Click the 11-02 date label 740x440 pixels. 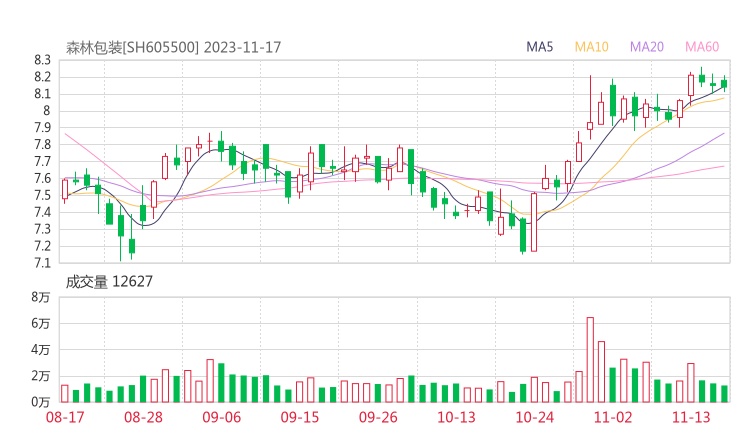point(613,417)
